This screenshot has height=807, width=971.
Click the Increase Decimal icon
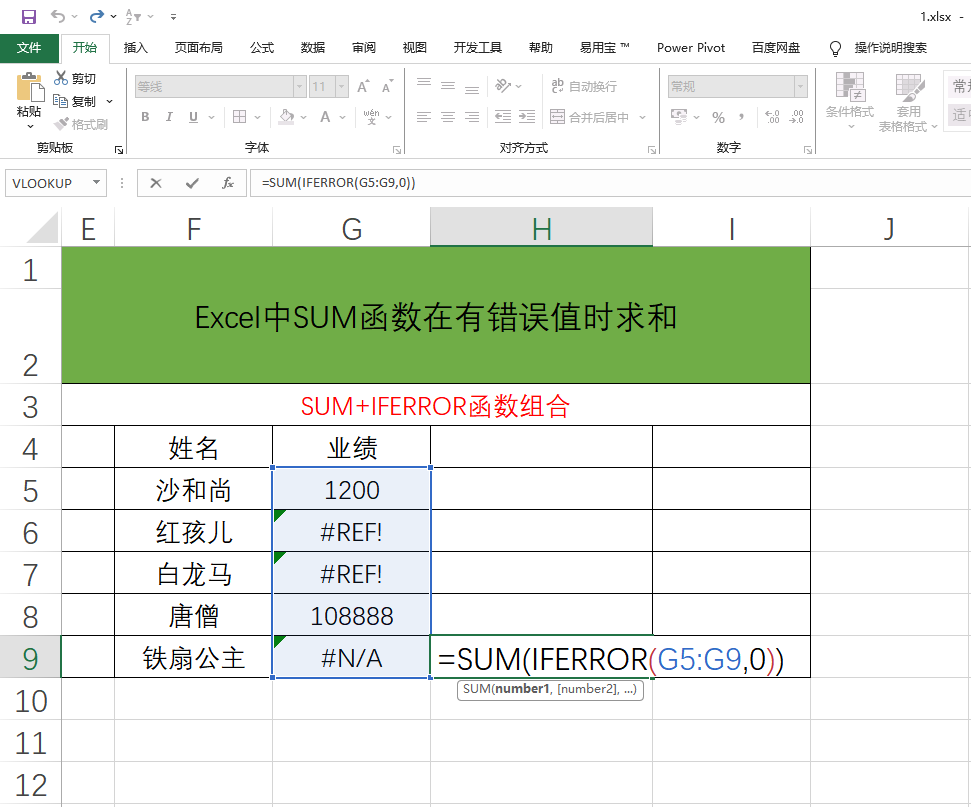click(772, 117)
